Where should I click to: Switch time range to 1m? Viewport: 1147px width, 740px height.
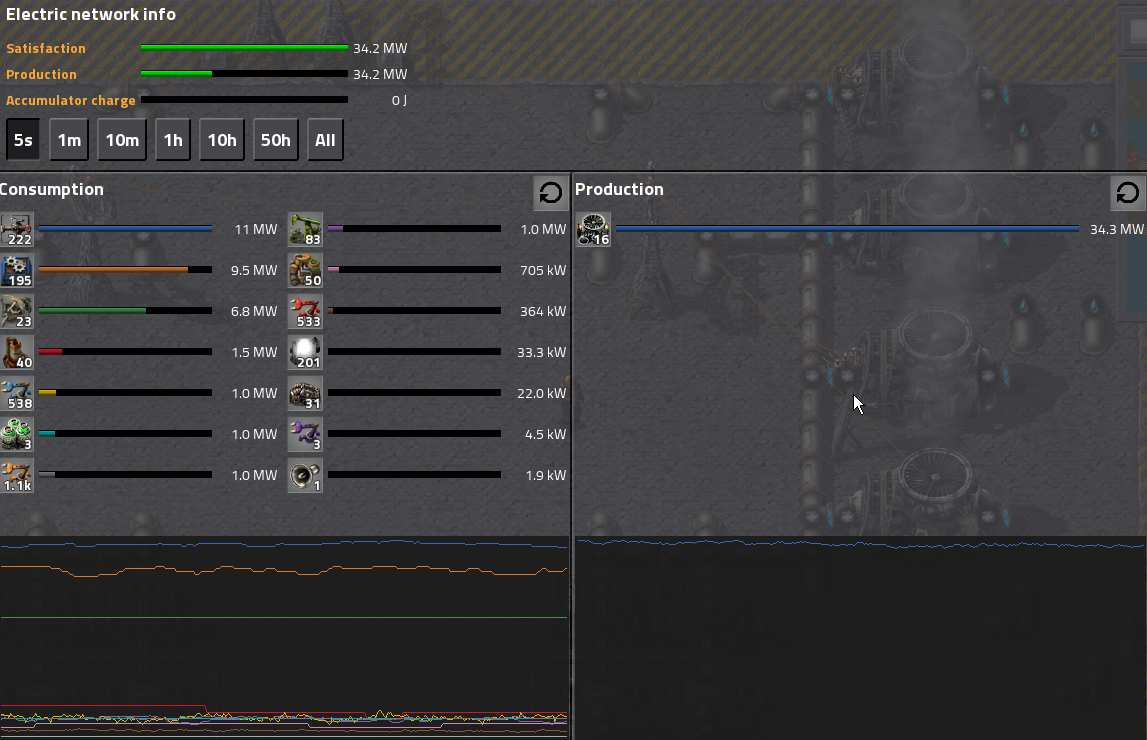tap(69, 140)
